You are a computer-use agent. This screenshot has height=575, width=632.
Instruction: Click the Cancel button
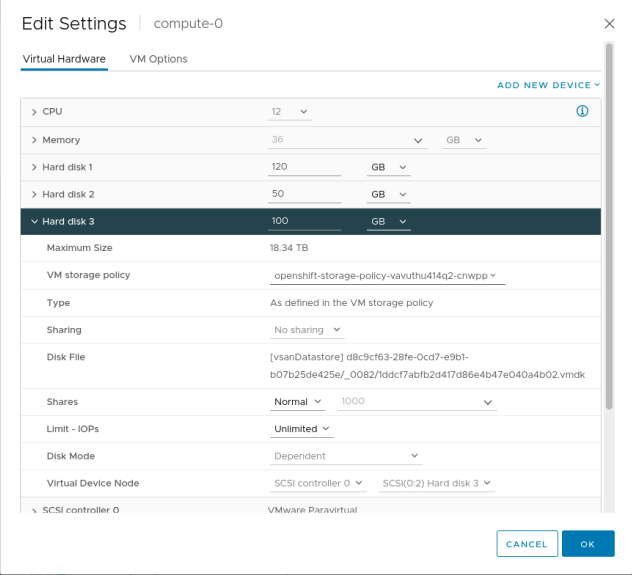coord(527,544)
